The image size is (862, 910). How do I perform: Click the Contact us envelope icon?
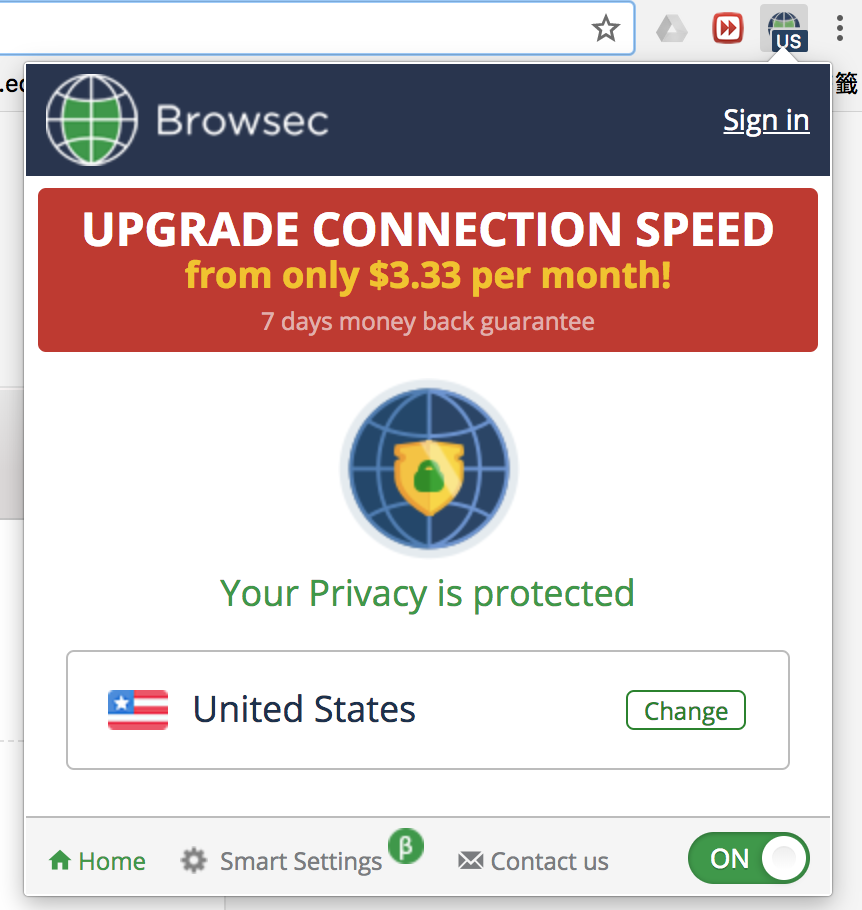coord(470,861)
